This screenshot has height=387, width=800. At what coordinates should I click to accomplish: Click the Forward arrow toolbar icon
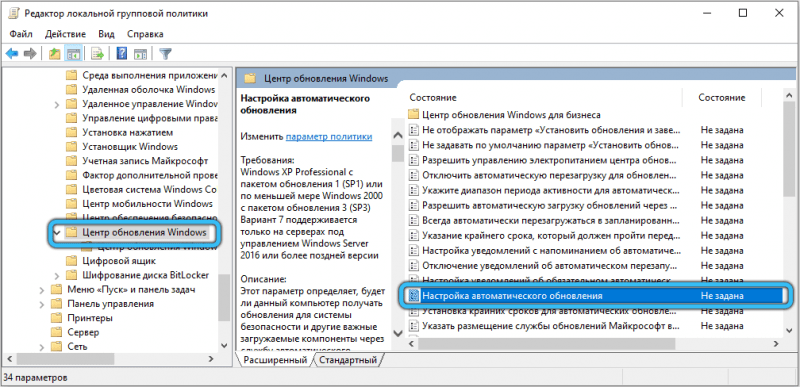(x=30, y=54)
